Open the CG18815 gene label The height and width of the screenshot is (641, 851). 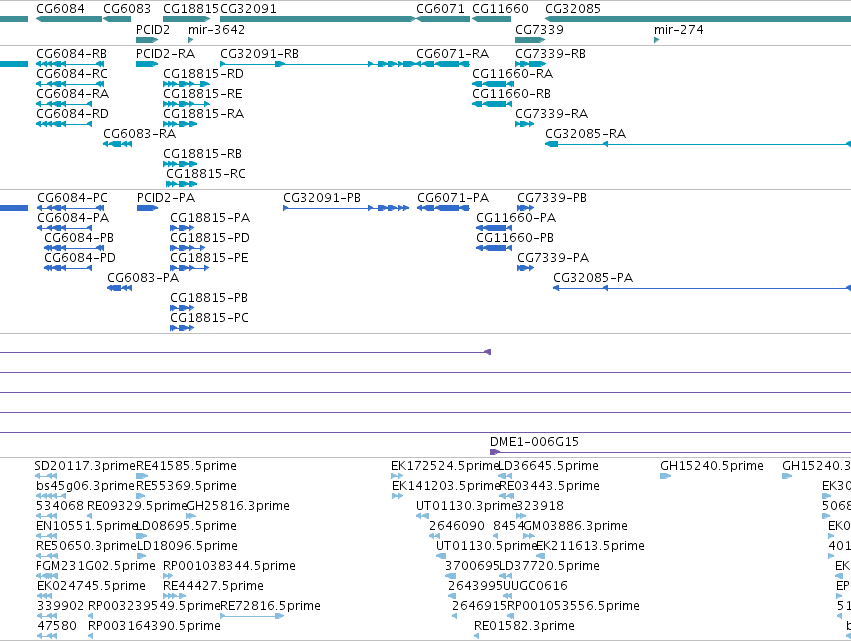coord(190,9)
